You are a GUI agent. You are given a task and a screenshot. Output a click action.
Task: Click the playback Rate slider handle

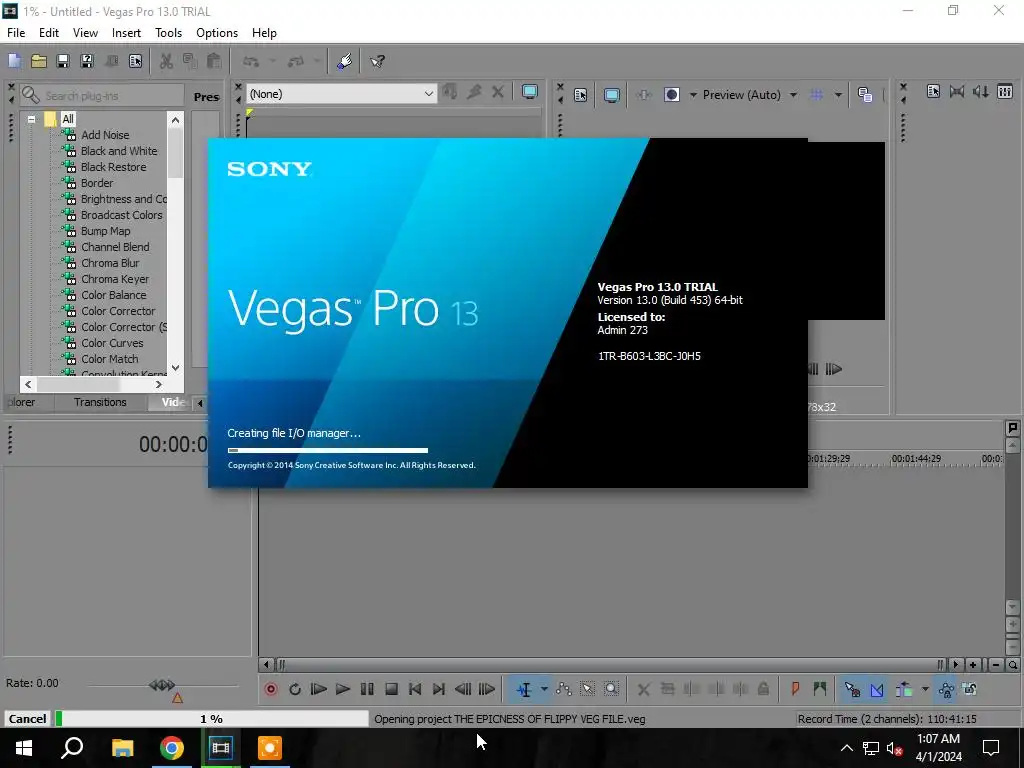tap(162, 685)
